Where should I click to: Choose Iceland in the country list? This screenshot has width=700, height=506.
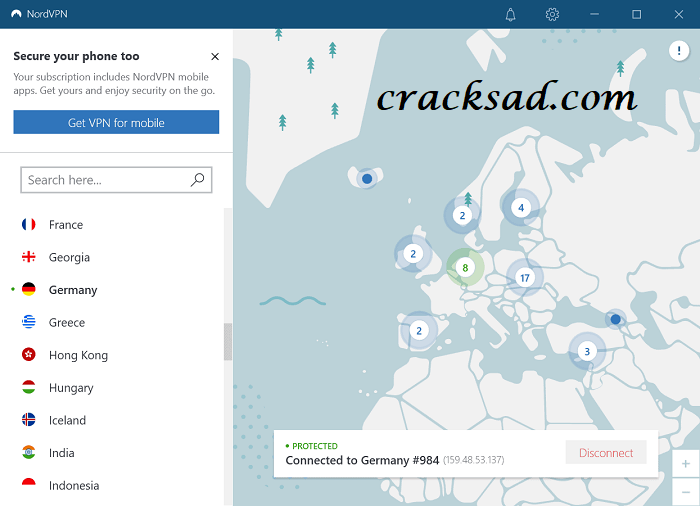click(67, 420)
